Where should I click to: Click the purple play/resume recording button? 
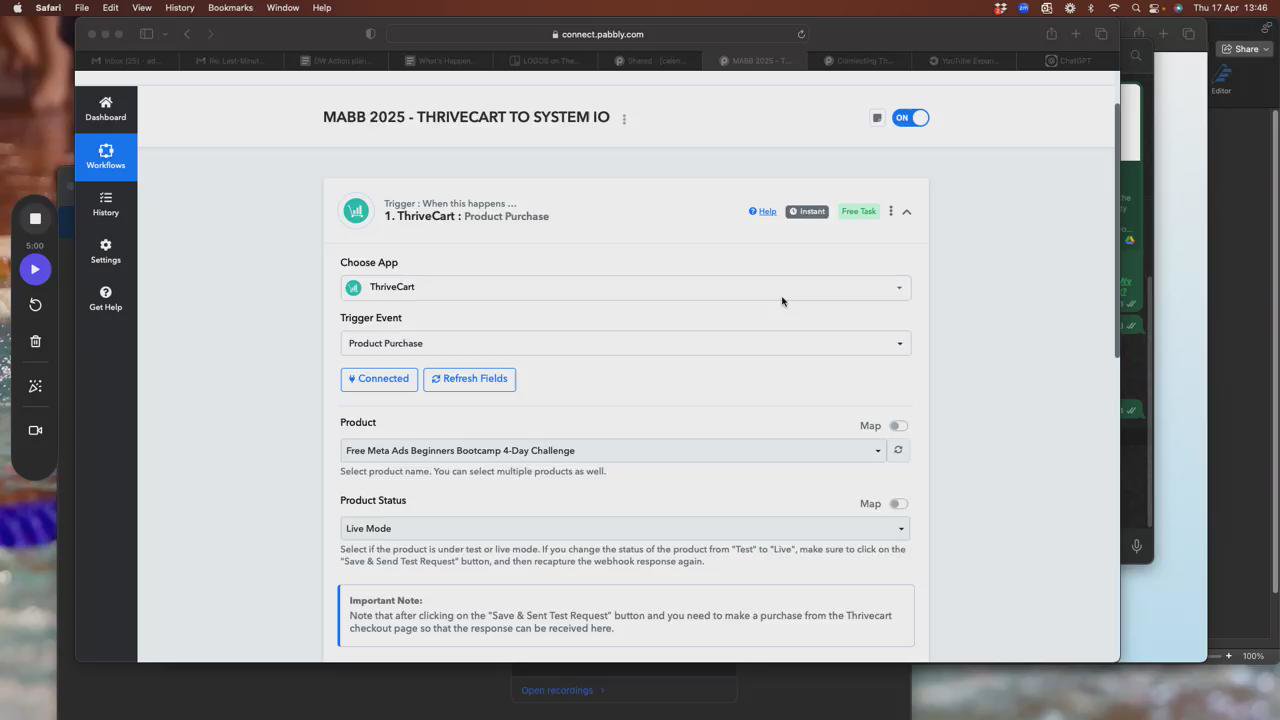(x=35, y=269)
